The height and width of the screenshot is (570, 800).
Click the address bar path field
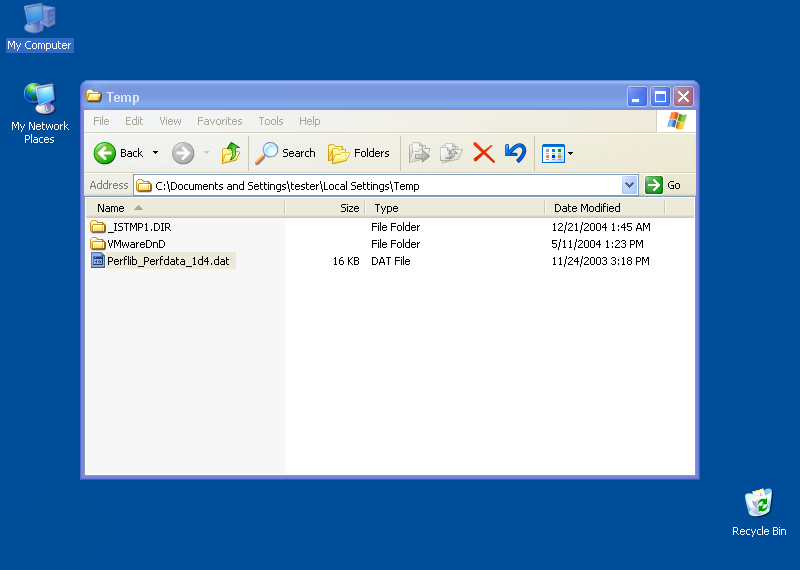coord(380,185)
